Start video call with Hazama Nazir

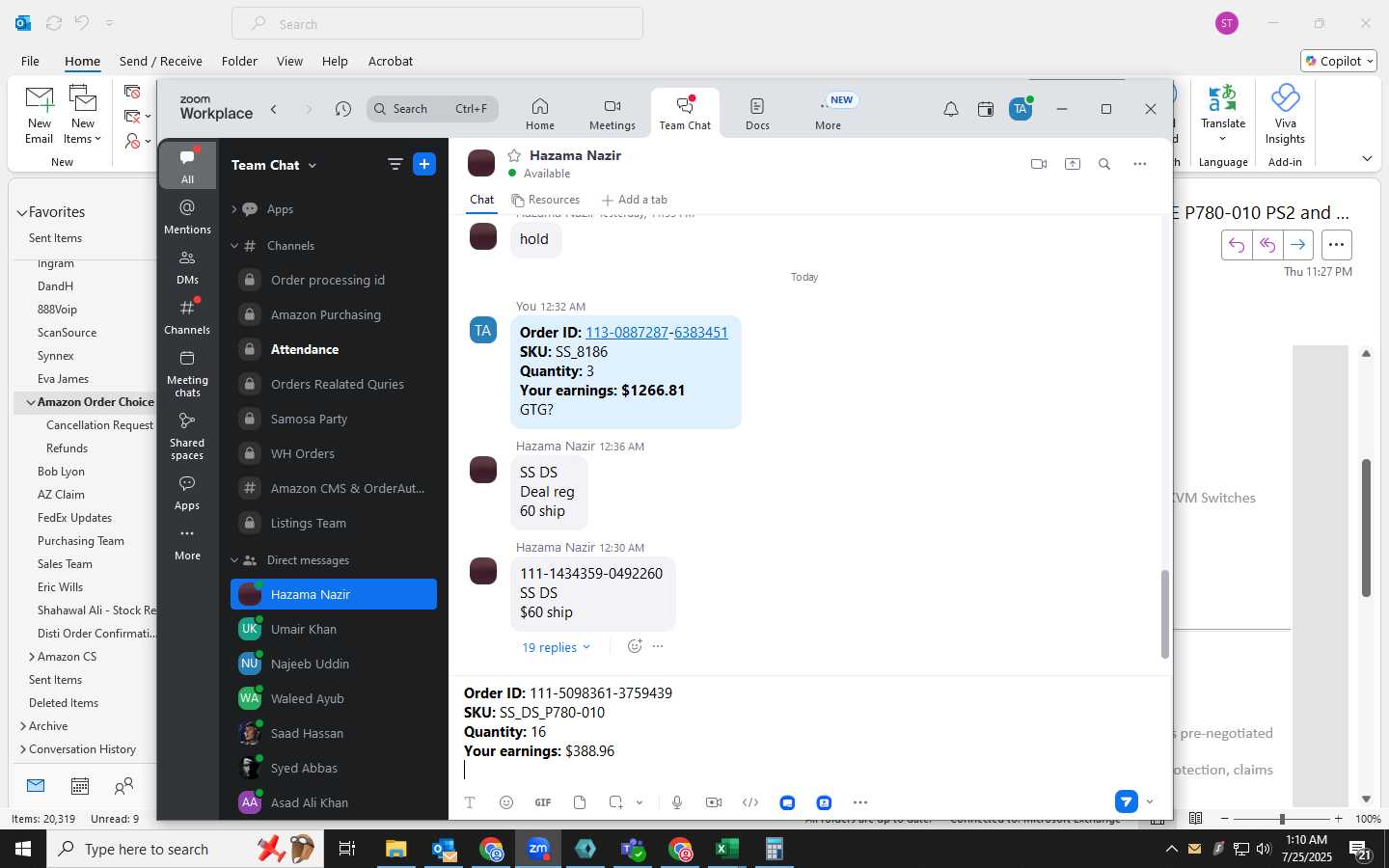[x=1039, y=164]
